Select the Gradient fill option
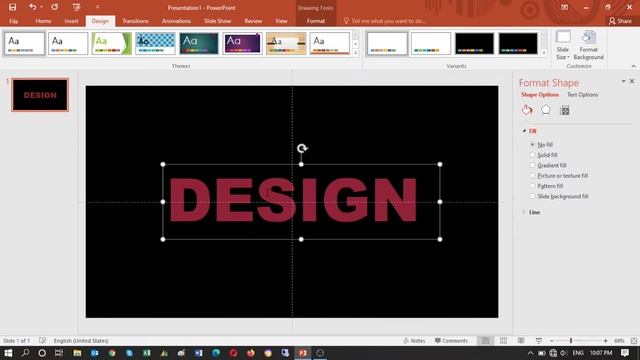The height and width of the screenshot is (360, 640). point(549,165)
